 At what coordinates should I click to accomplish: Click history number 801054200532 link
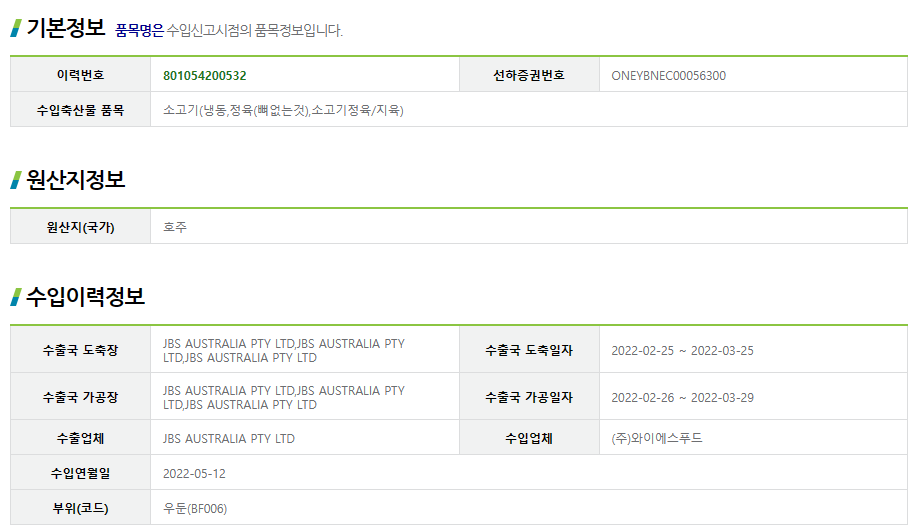[x=205, y=76]
